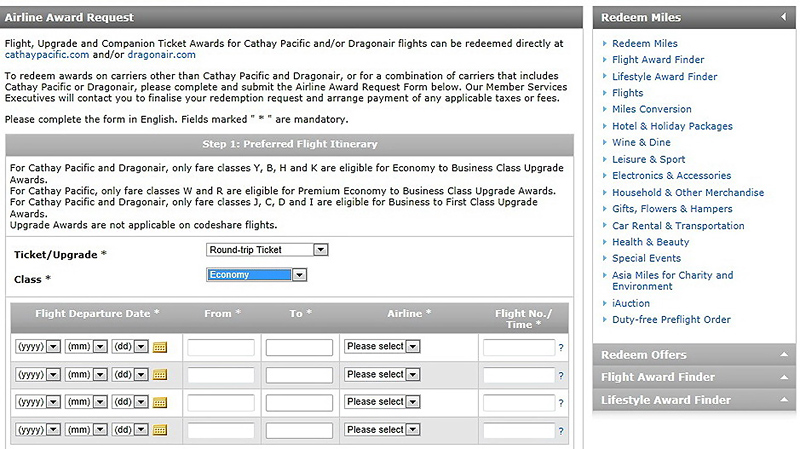Image resolution: width=800 pixels, height=449 pixels.
Task: Click To field in second flight row
Action: pos(299,376)
